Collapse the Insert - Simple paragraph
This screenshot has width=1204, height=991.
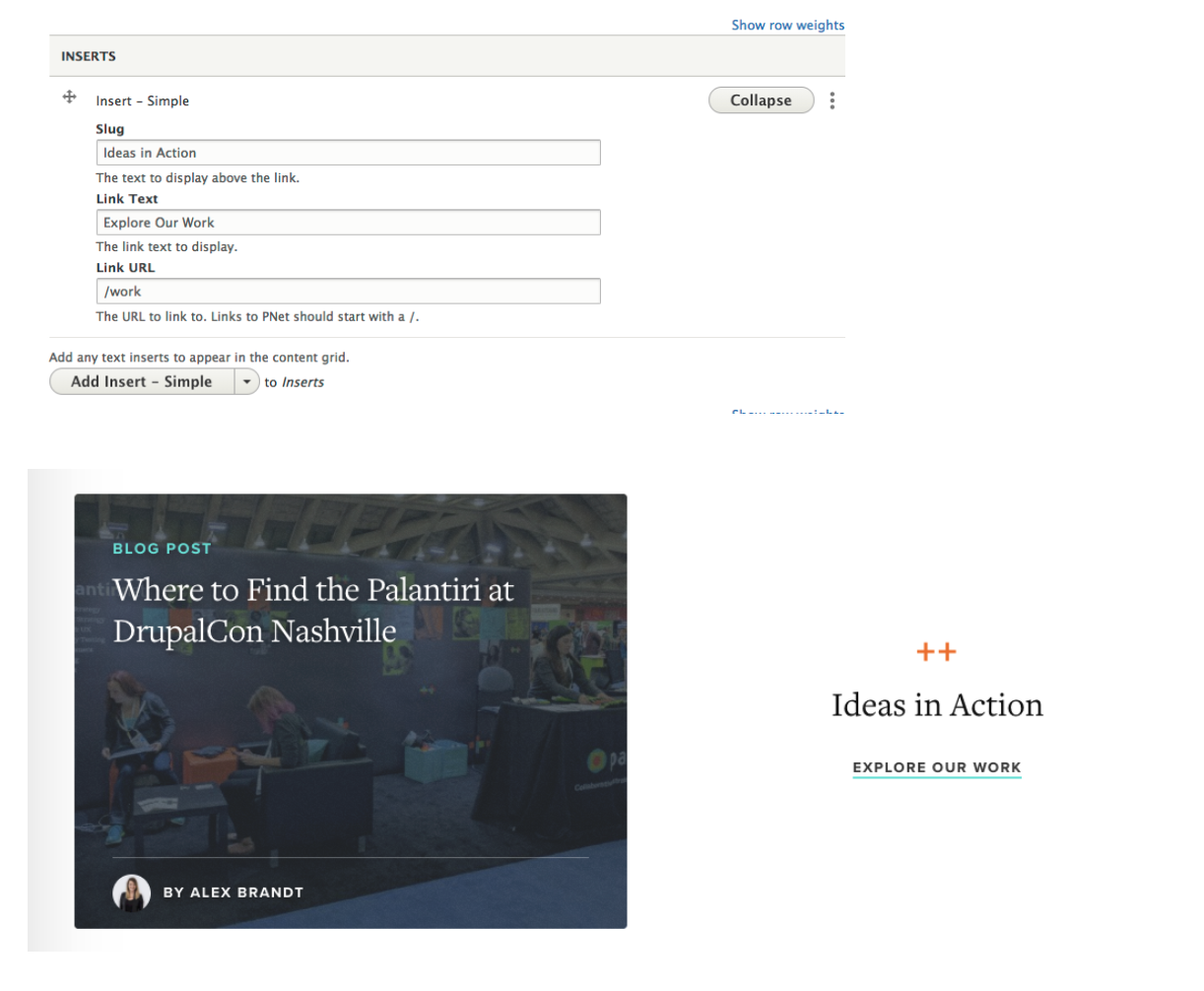(x=761, y=100)
